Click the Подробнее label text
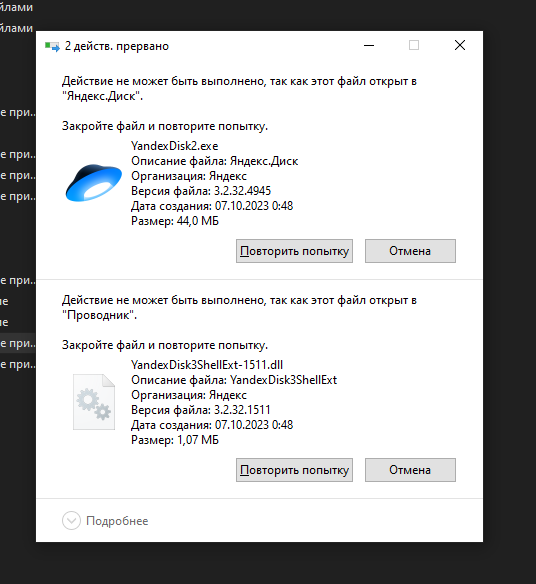Screen dimensions: 536x584 117,521
